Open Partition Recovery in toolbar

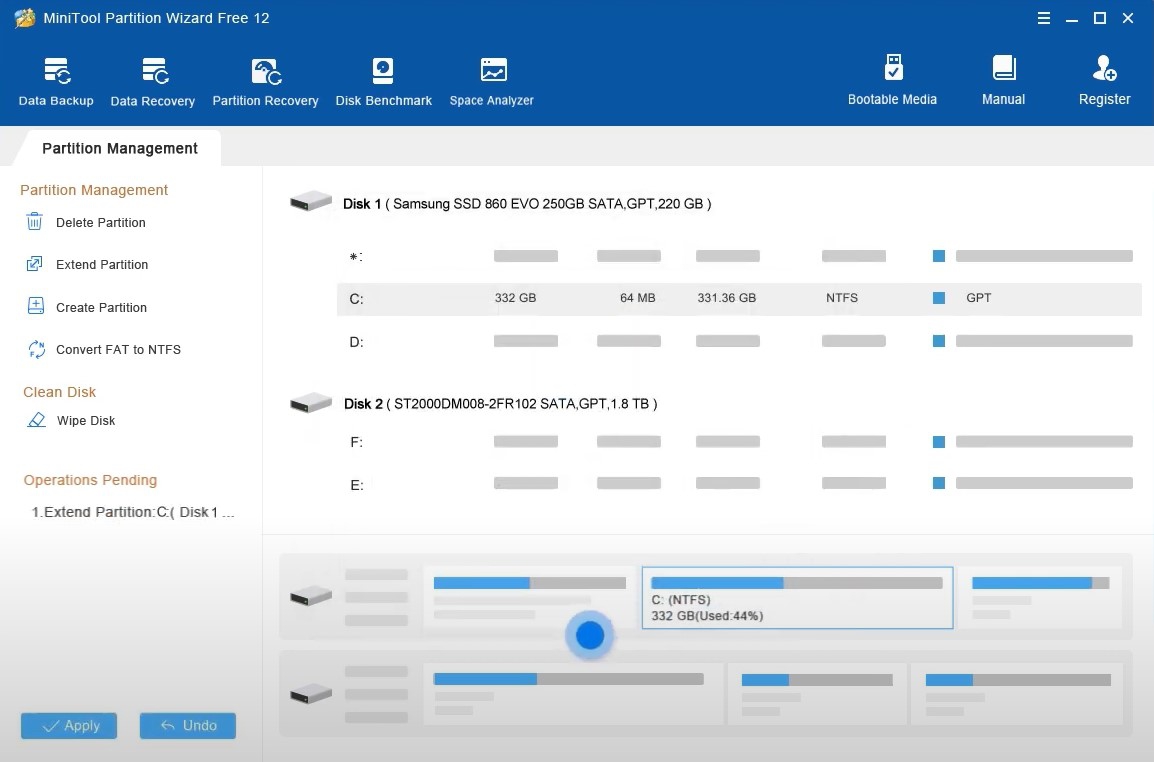pyautogui.click(x=265, y=82)
